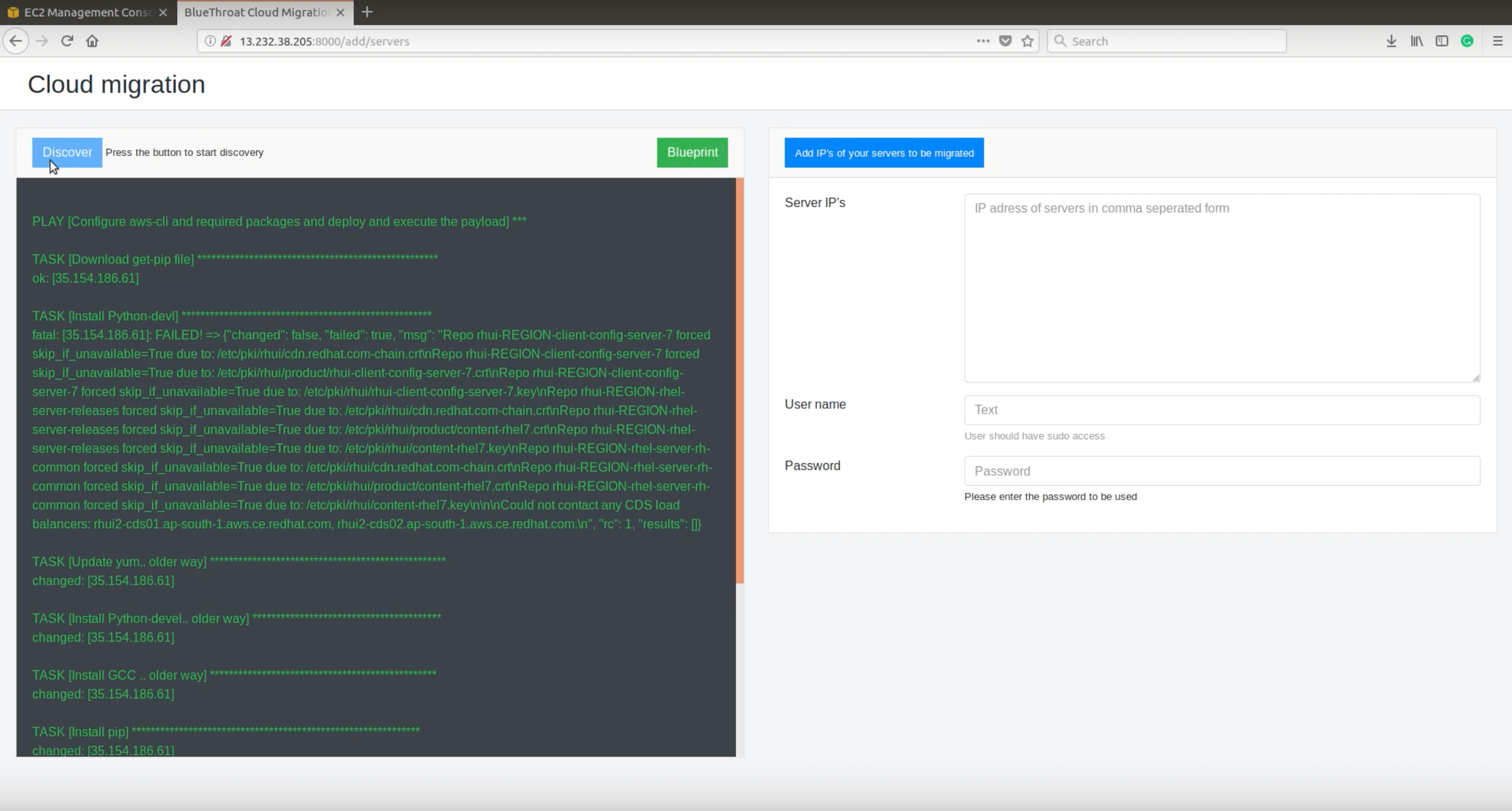Toggle the browser sidebar
Screen dimensions: 1512x811
pos(1442,41)
